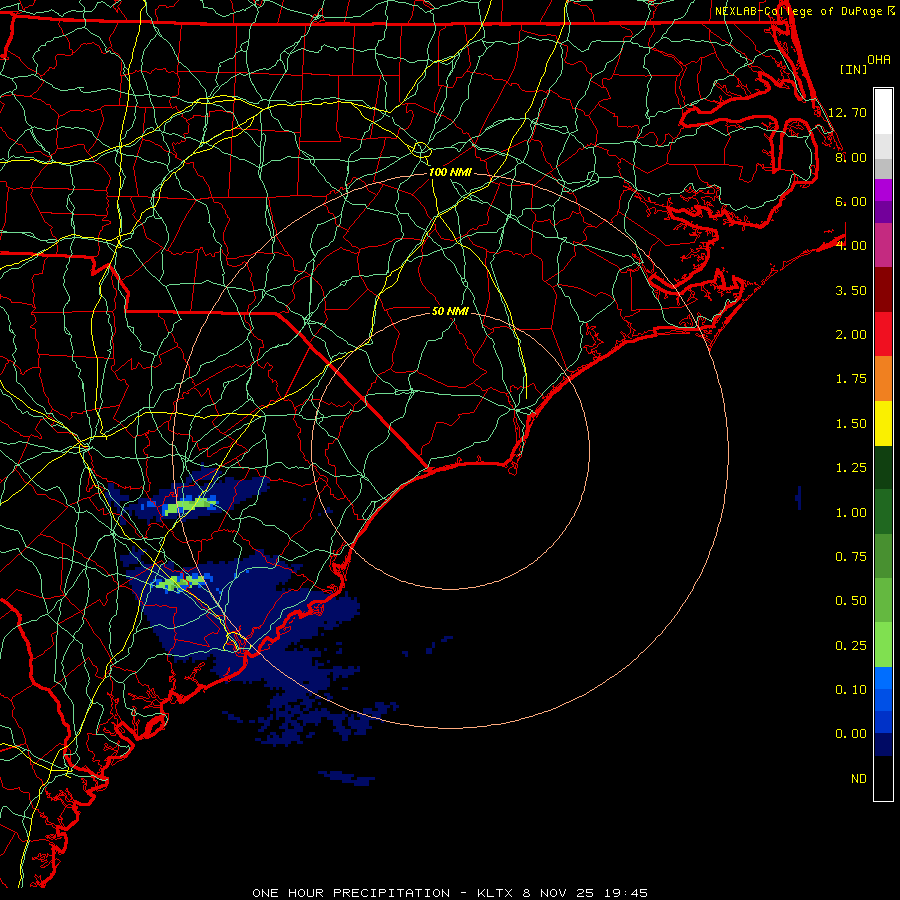900x900 pixels.
Task: Click the '1.50' legend value
Action: 851,424
